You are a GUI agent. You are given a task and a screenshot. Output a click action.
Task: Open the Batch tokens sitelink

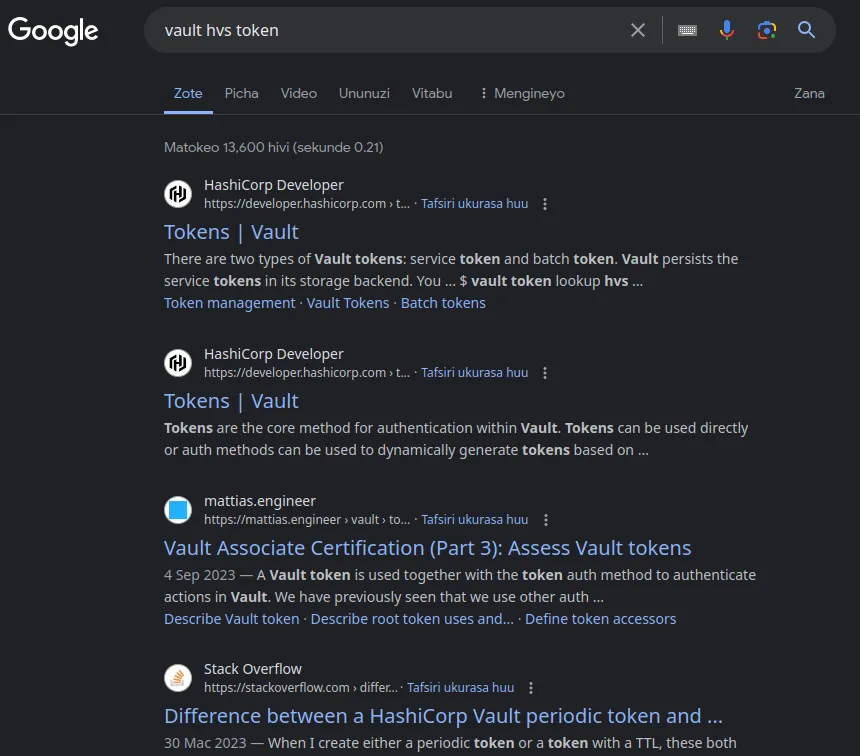443,303
